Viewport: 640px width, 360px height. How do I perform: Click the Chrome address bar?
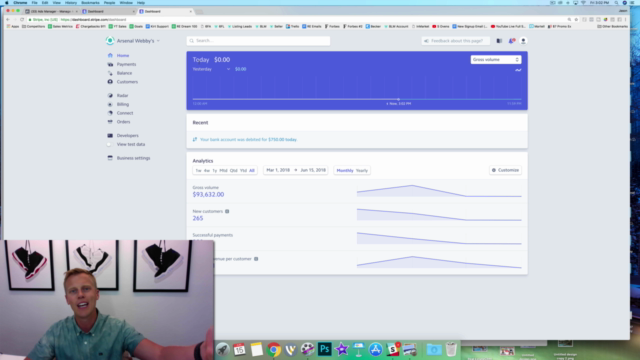click(298, 19)
